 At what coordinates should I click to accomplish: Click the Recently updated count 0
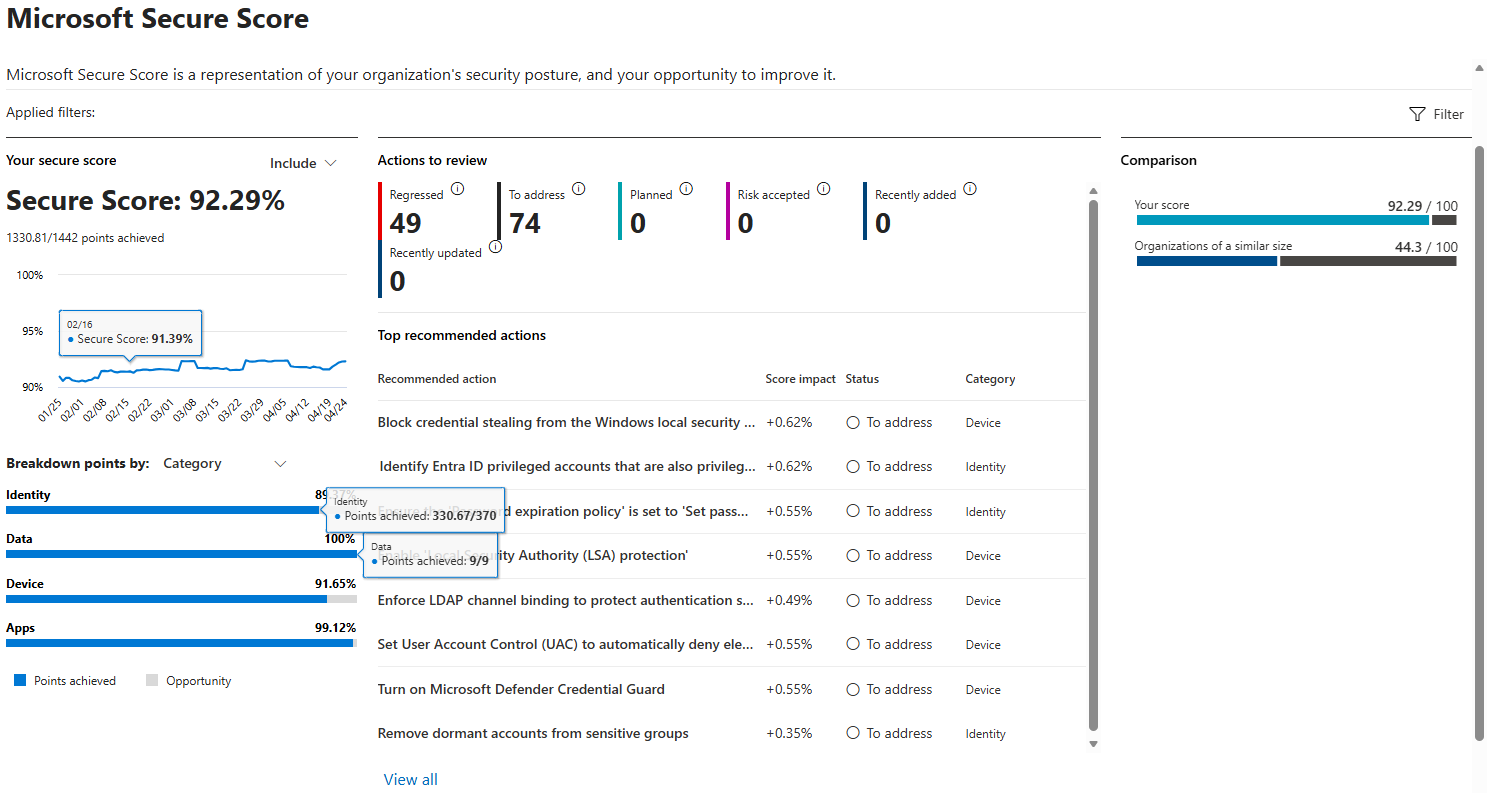[398, 282]
